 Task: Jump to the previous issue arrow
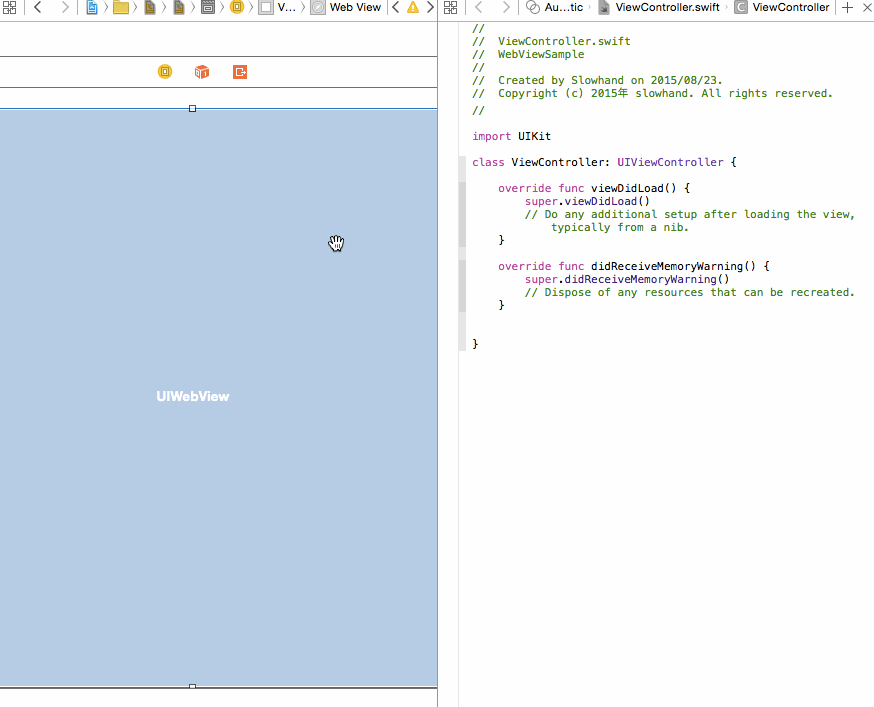coord(396,7)
